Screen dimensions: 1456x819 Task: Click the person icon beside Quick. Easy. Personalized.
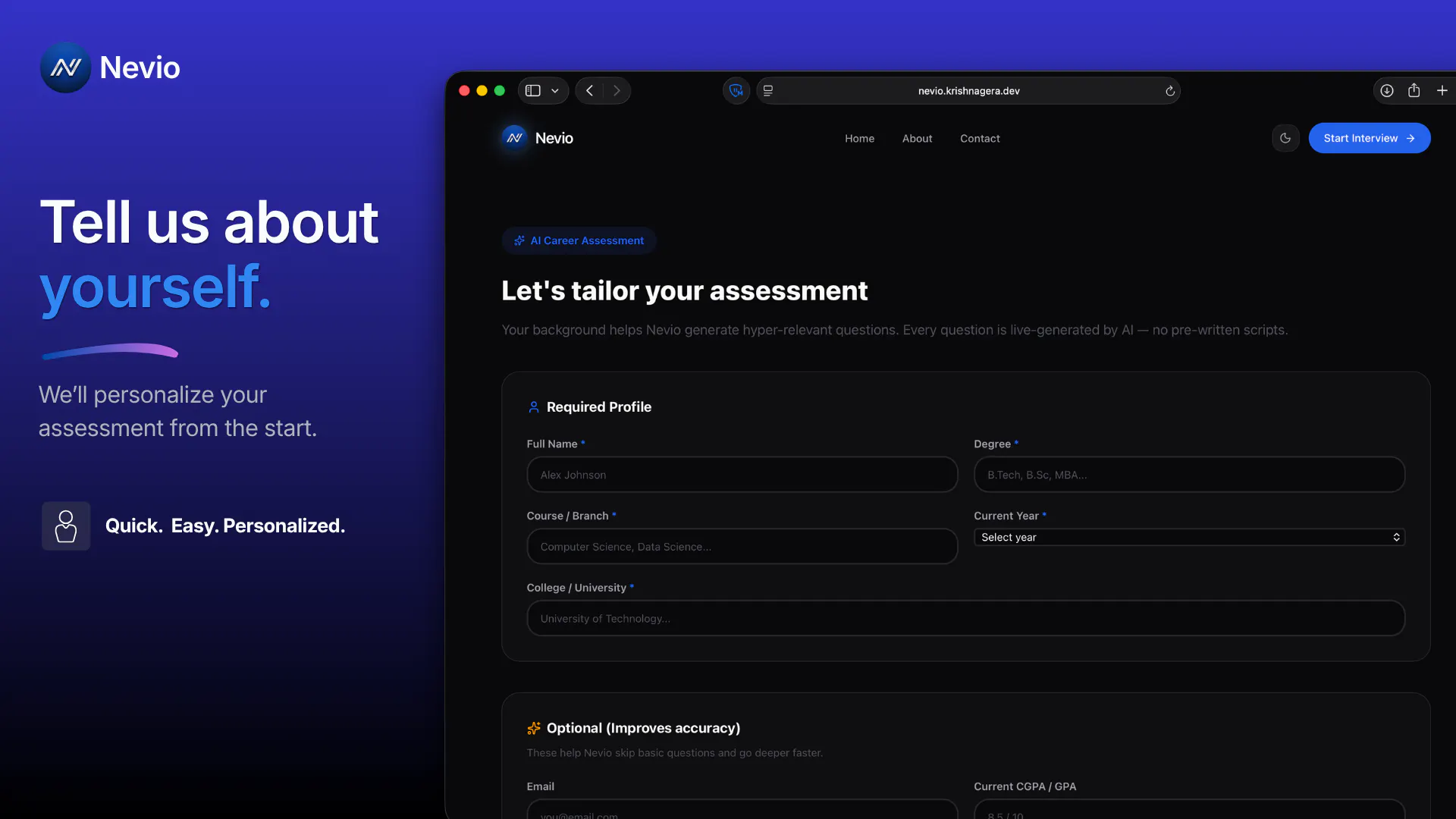tap(66, 526)
